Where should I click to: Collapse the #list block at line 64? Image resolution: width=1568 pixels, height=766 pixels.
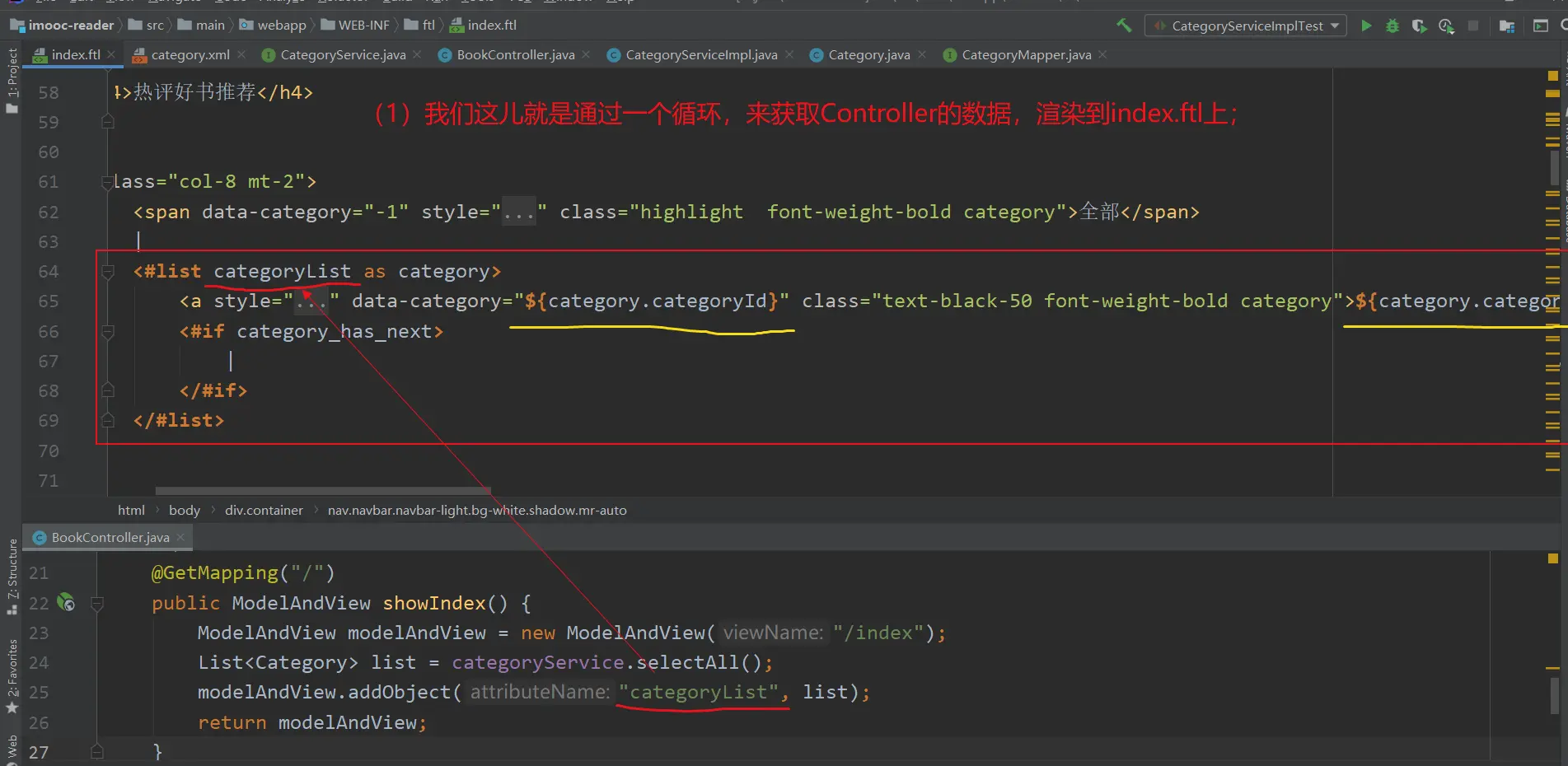tap(108, 272)
